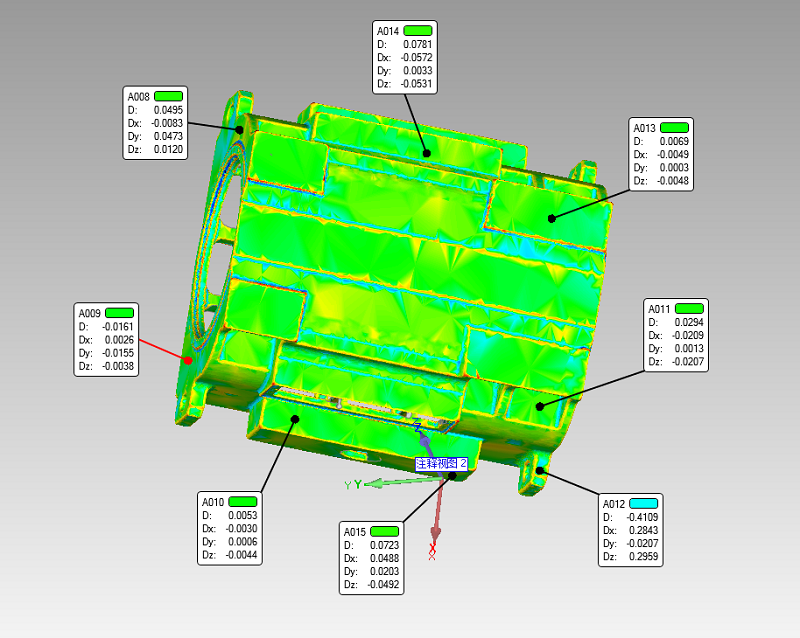Click the cyan color swatch in A012 callout
The width and height of the screenshot is (800, 638).
pyautogui.click(x=644, y=502)
